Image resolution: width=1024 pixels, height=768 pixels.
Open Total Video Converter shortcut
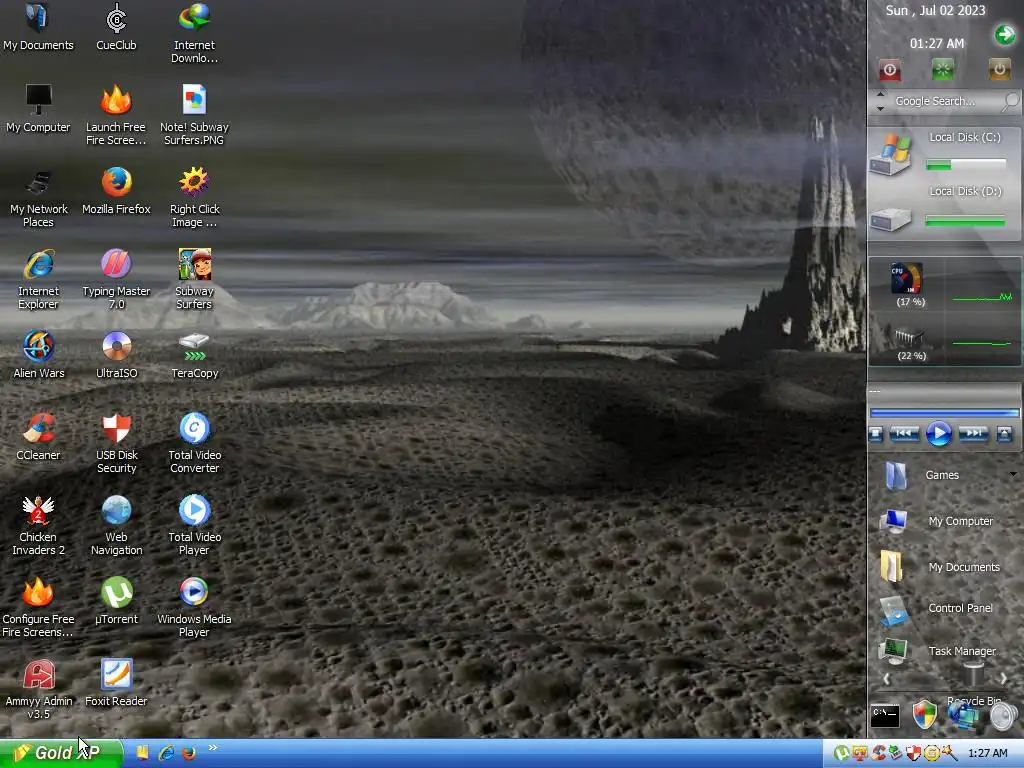194,443
